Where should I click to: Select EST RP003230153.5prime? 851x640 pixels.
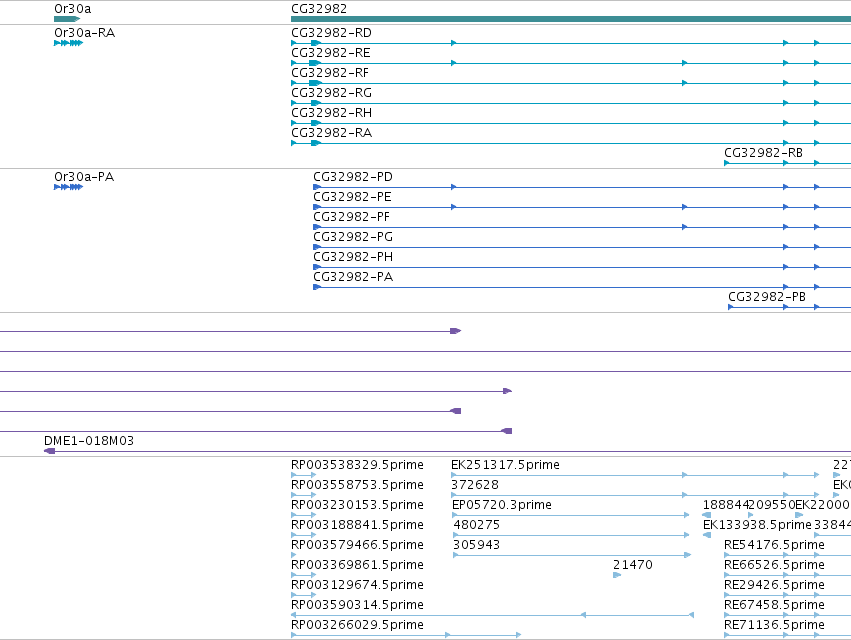357,505
